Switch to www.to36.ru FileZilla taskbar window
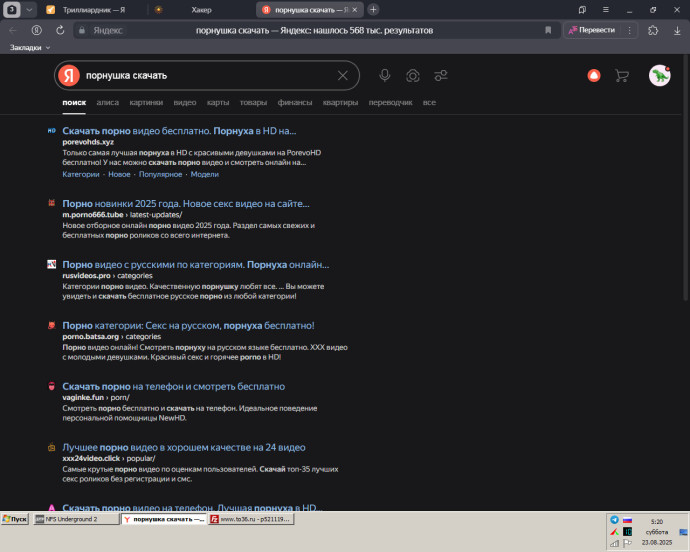The image size is (690, 552). [x=251, y=519]
